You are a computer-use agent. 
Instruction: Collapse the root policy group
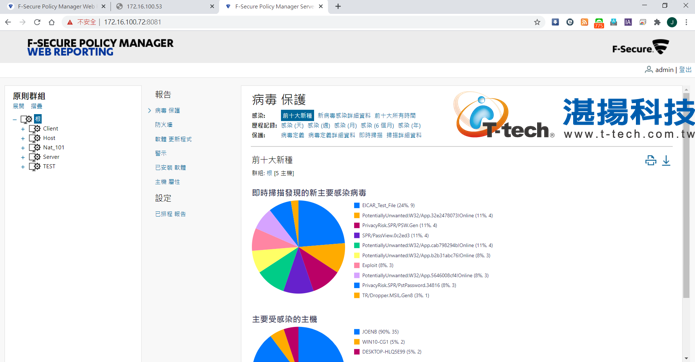point(15,119)
